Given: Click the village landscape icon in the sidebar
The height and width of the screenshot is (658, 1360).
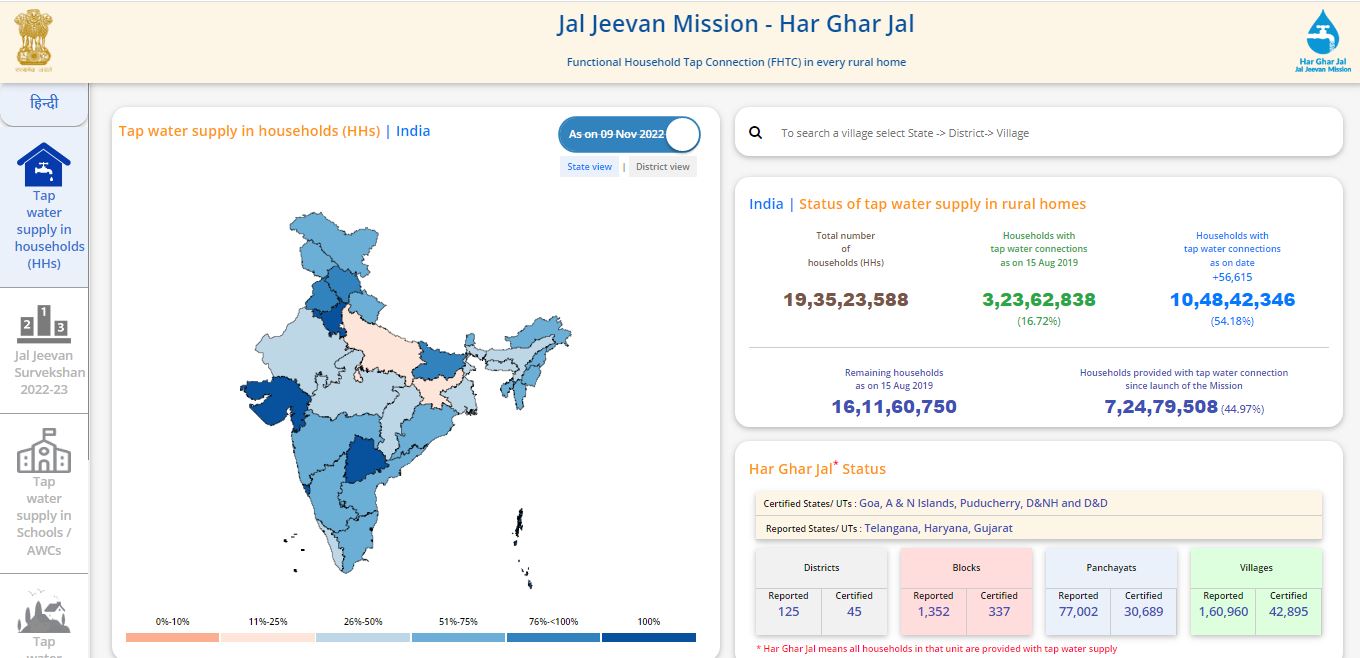Looking at the screenshot, I should (44, 610).
